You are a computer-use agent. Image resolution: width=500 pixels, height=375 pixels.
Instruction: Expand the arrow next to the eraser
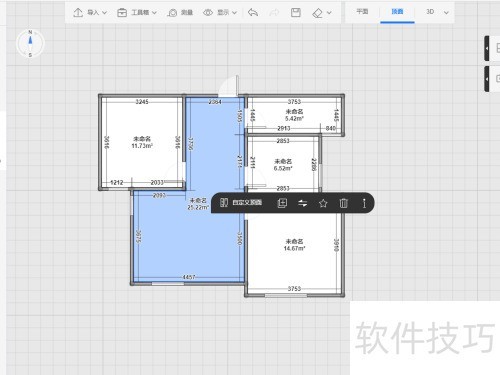329,13
